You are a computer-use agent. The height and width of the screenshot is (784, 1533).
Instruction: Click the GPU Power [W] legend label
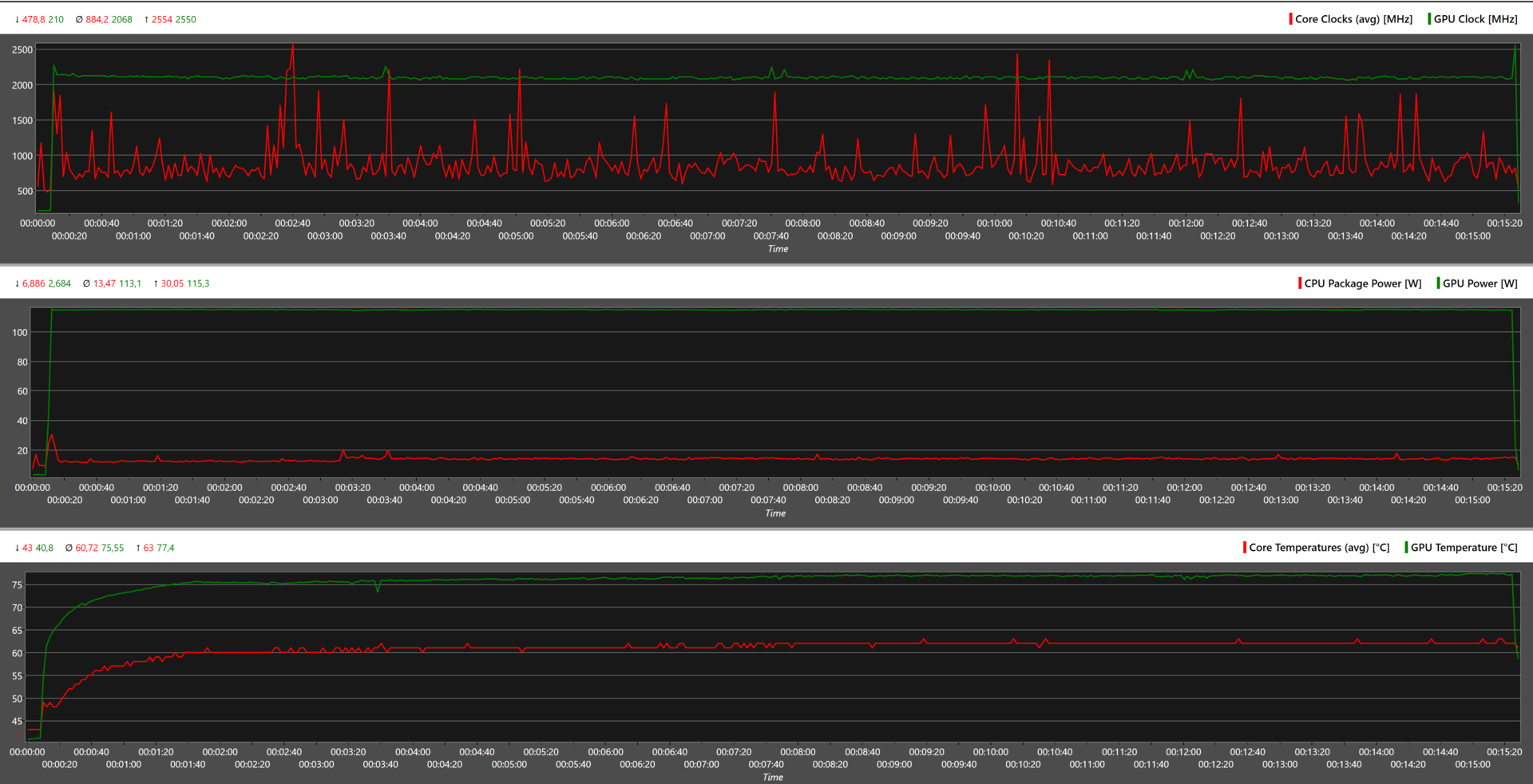click(1480, 283)
